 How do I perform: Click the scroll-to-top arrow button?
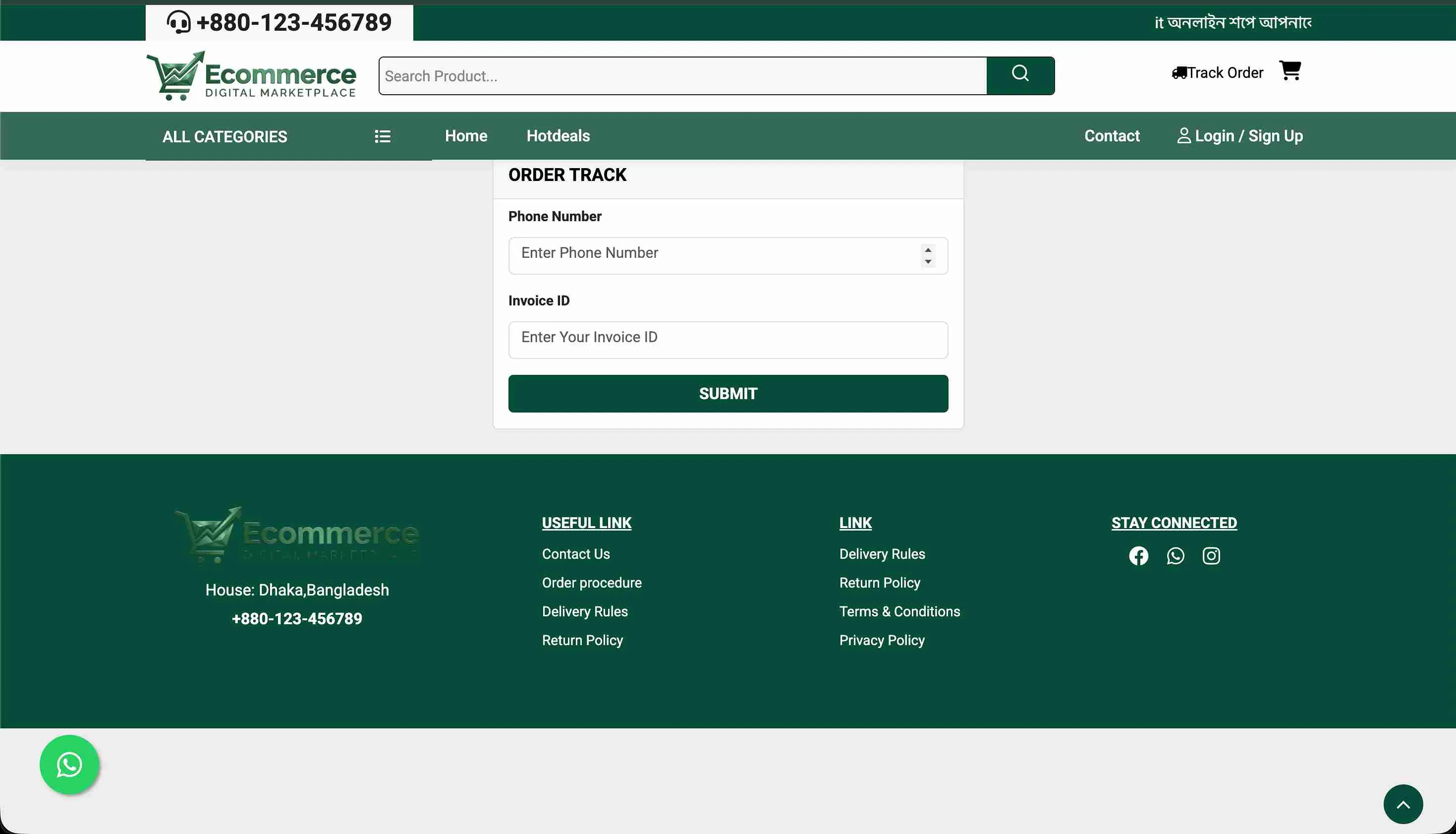(1403, 804)
